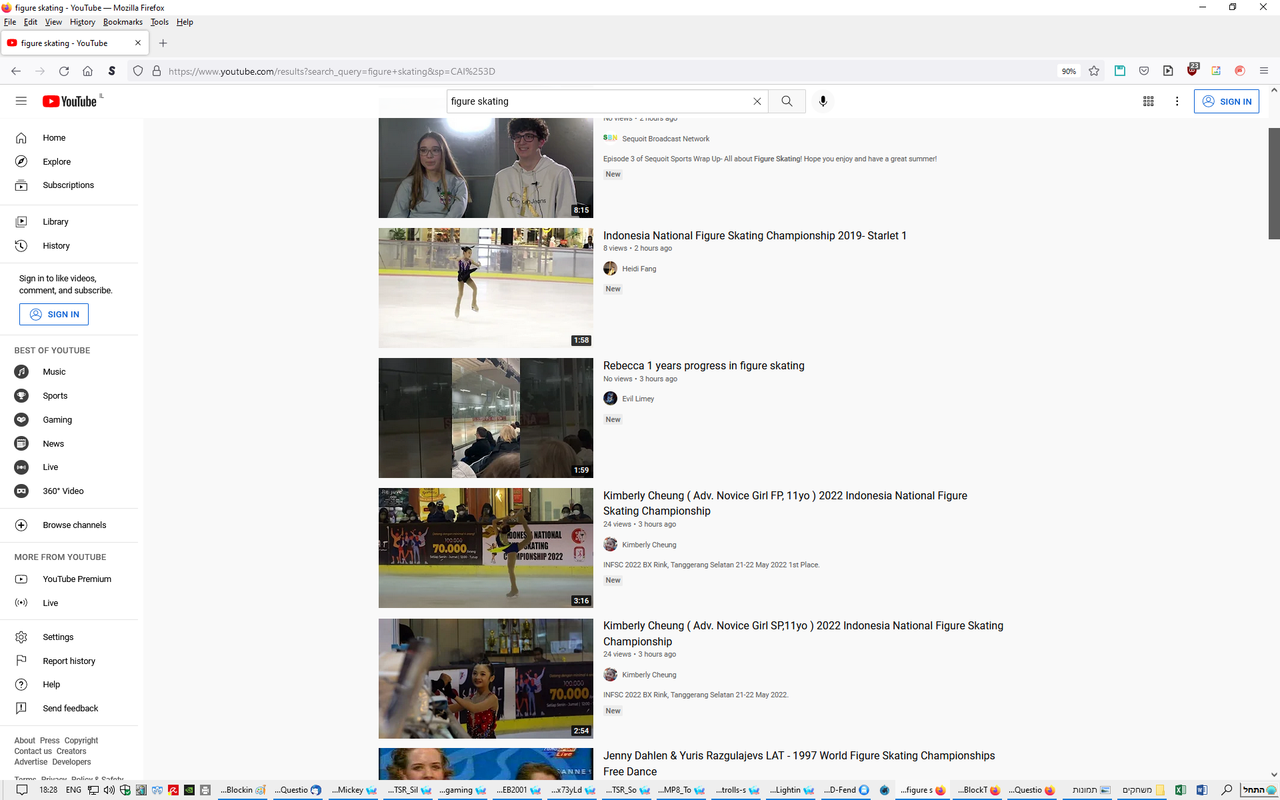1280x800 pixels.
Task: Click the 1:58 skating video thumbnail
Action: click(486, 288)
